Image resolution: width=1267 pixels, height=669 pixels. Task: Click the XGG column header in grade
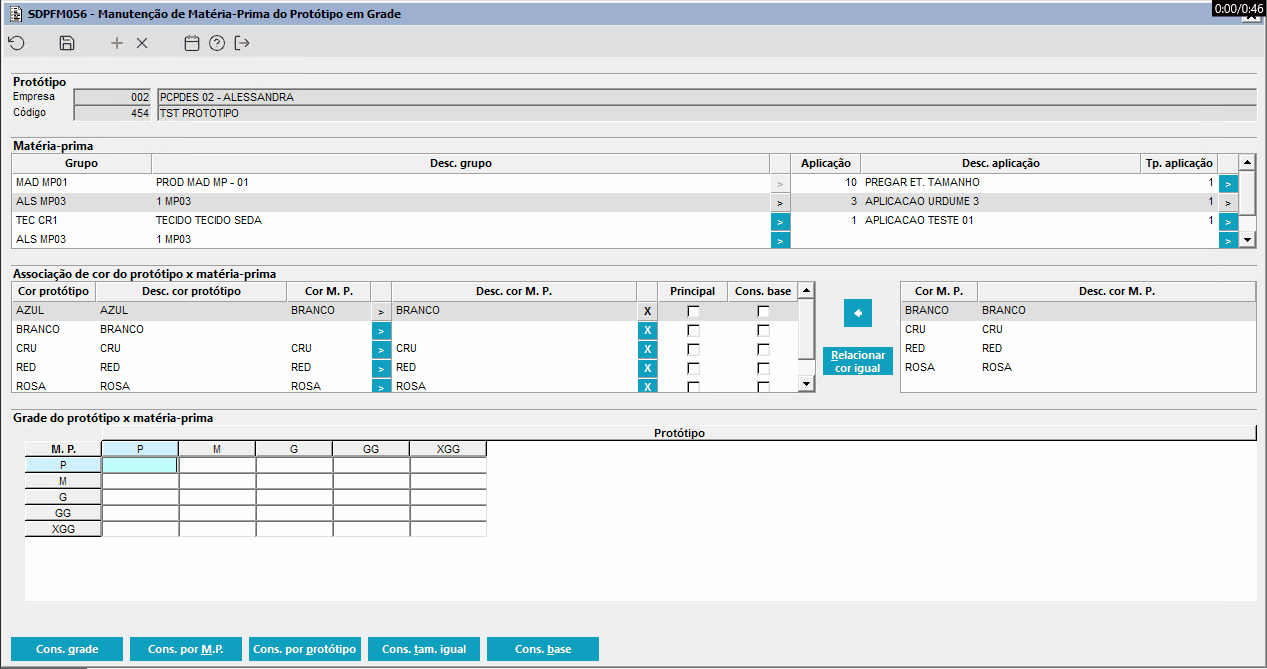(x=448, y=449)
